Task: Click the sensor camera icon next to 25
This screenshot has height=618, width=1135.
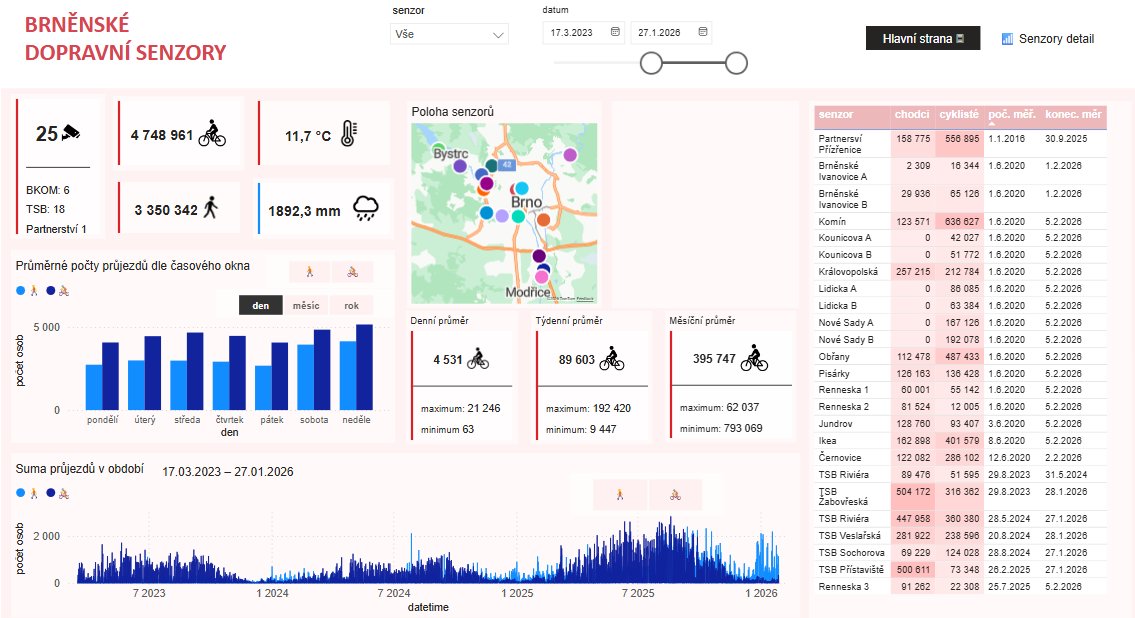Action: click(x=71, y=132)
